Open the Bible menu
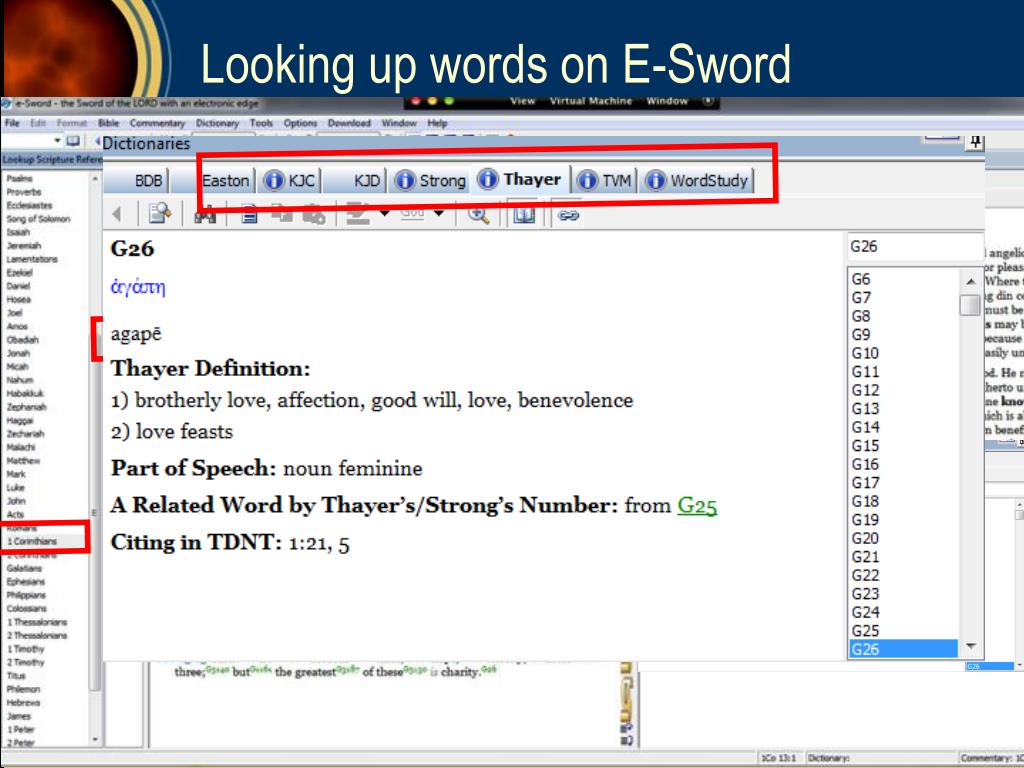Viewport: 1024px width, 768px height. pos(108,123)
